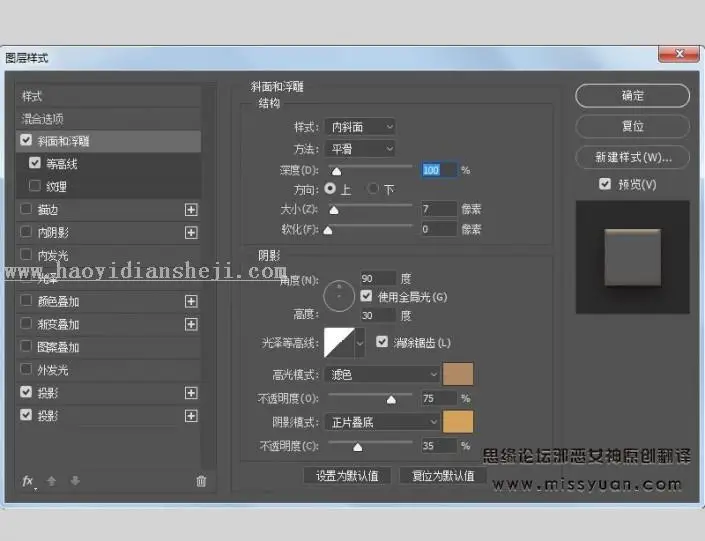This screenshot has width=705, height=541.
Task: Click the 深度 slider handle
Action: 336,171
